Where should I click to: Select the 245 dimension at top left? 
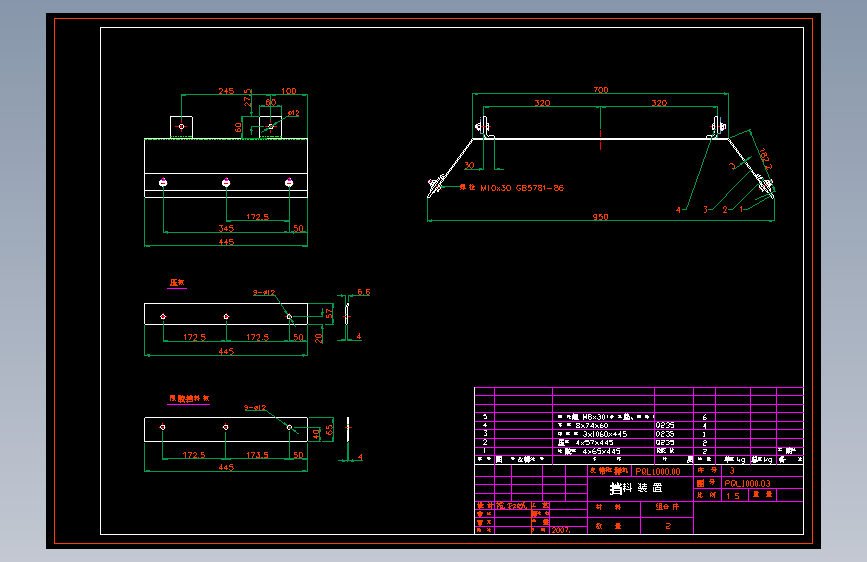226,91
